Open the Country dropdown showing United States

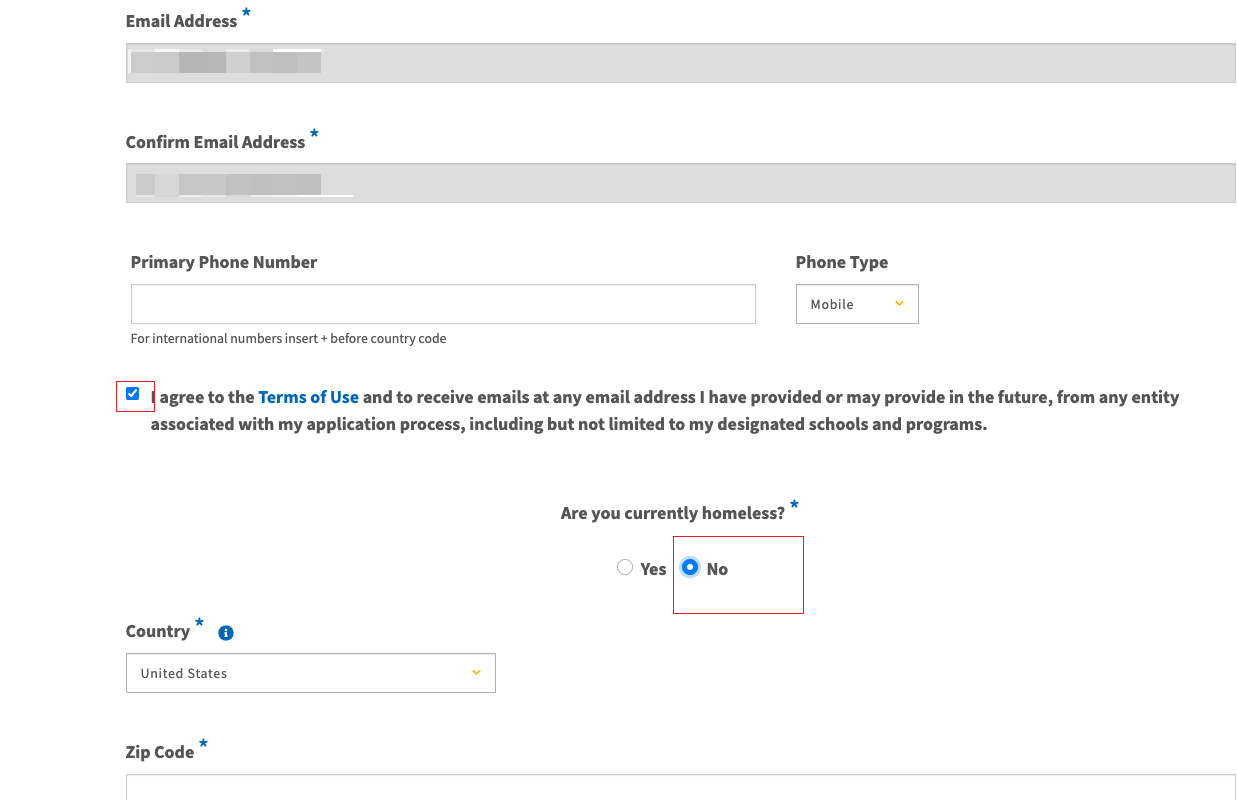[x=310, y=673]
